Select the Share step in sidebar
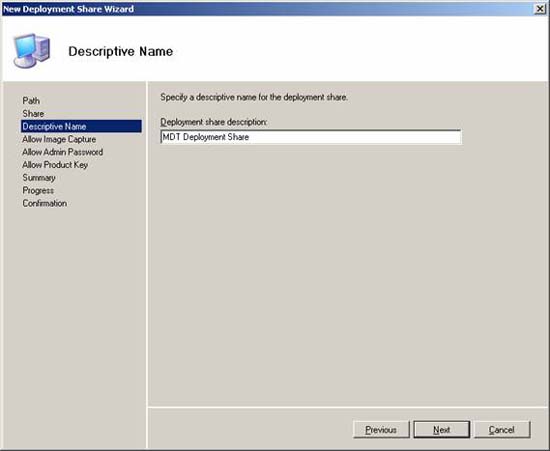 (x=33, y=114)
